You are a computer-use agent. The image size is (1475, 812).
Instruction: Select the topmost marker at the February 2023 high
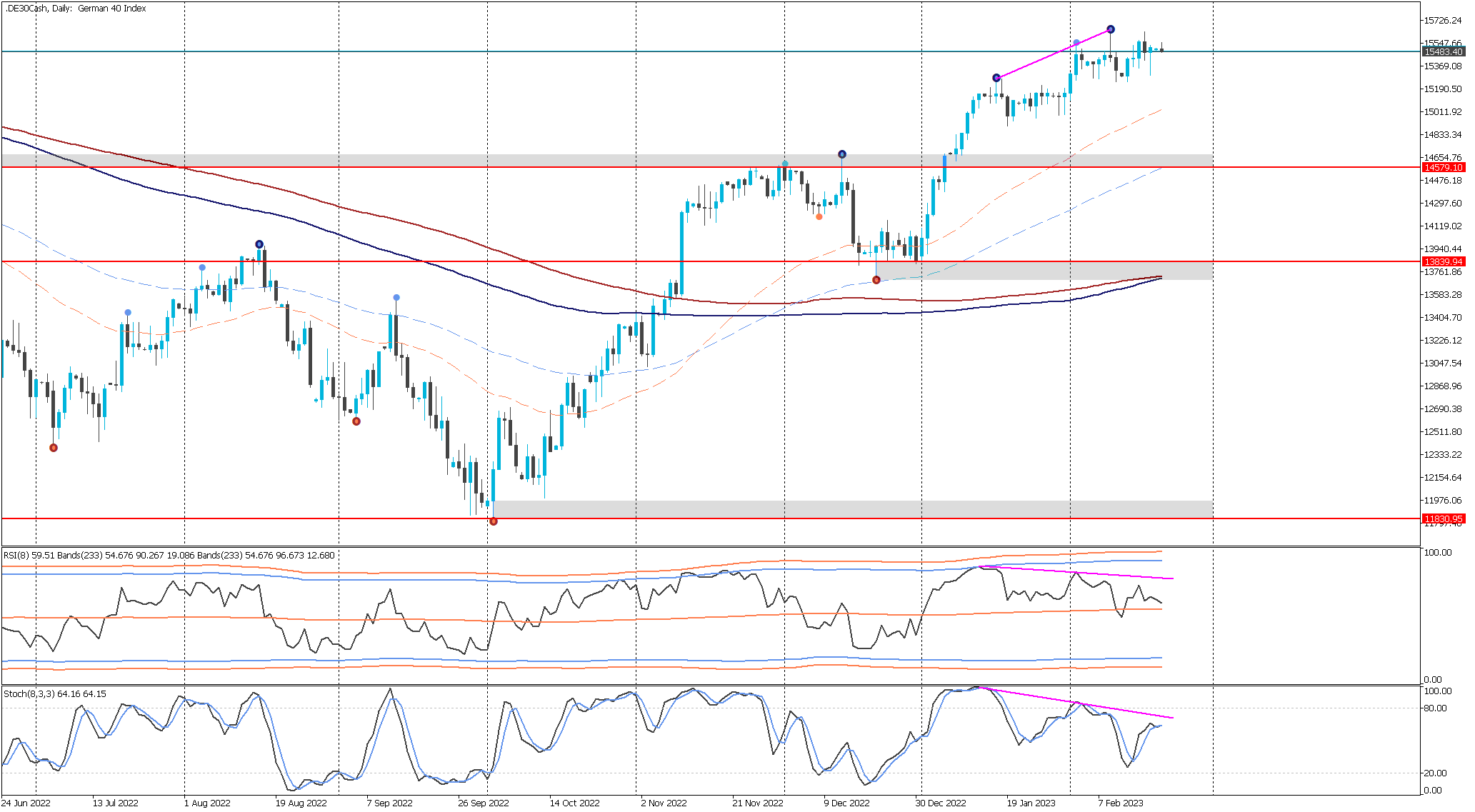coord(1111,29)
